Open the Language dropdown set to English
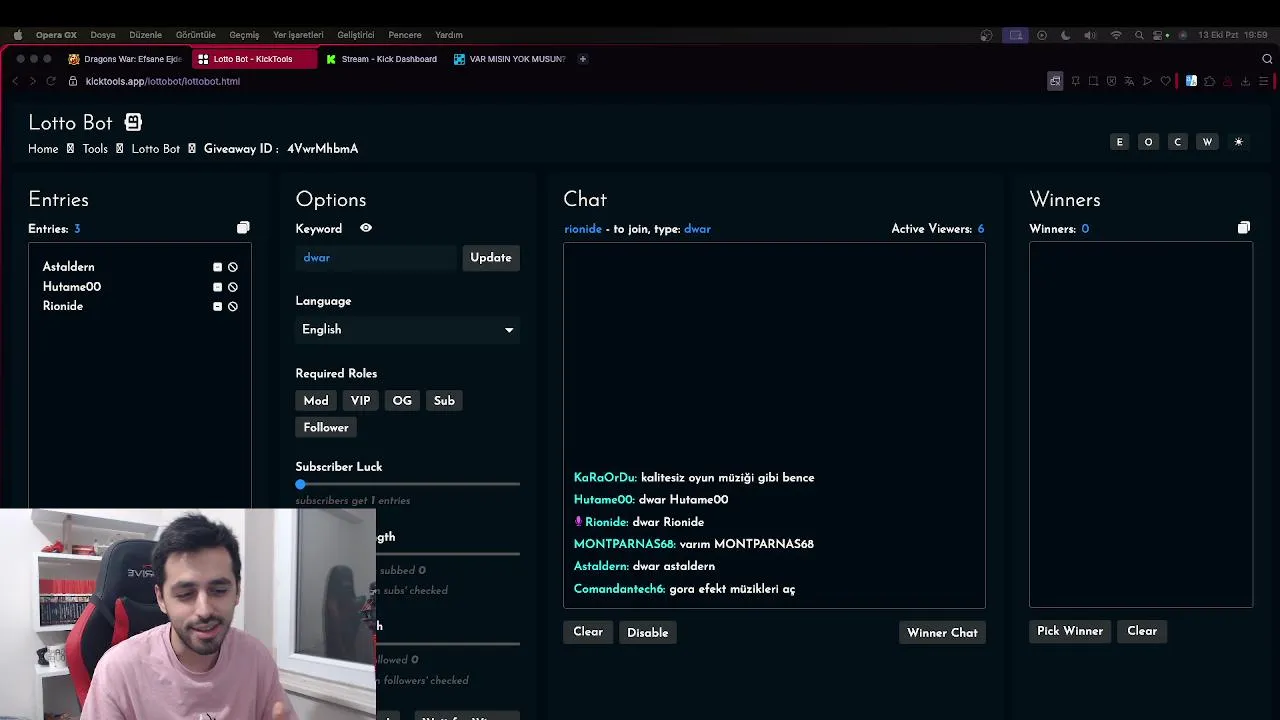 click(x=407, y=329)
